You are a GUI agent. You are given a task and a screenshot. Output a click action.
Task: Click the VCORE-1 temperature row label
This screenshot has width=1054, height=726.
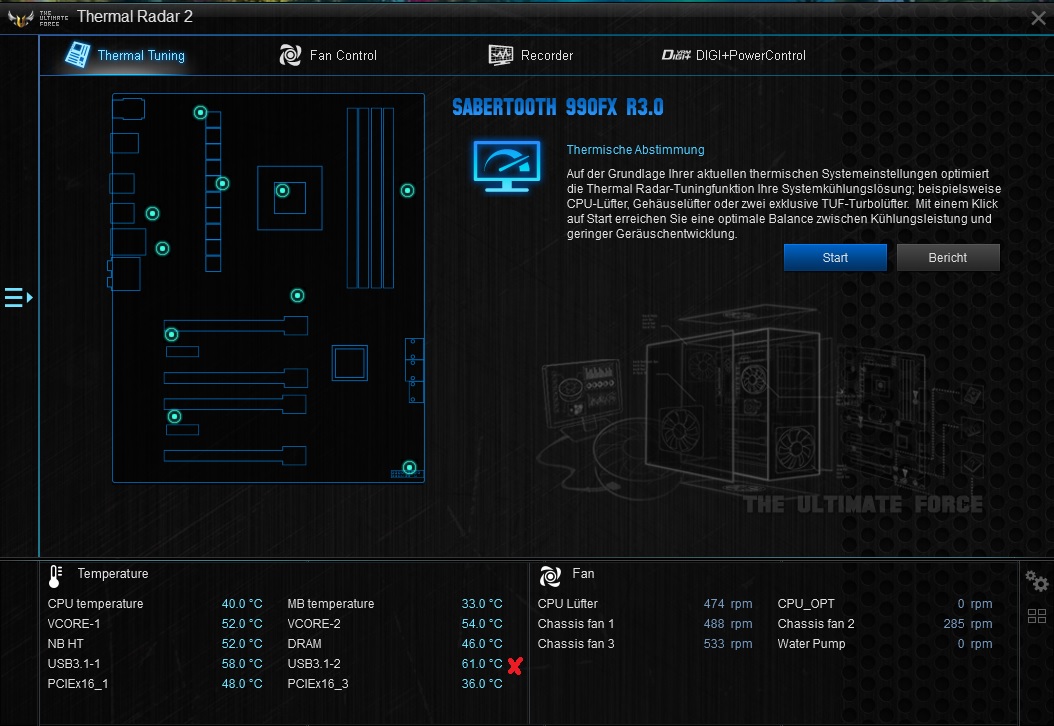pos(74,624)
